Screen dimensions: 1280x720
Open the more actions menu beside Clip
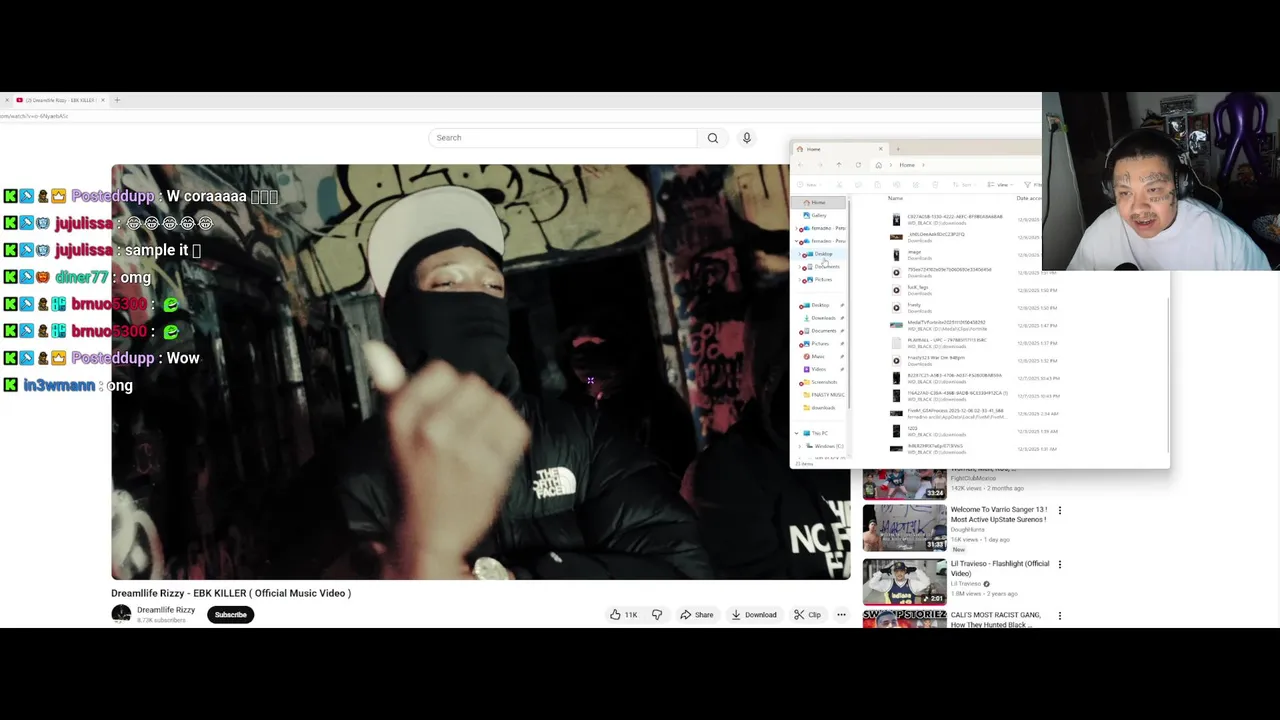pos(841,615)
